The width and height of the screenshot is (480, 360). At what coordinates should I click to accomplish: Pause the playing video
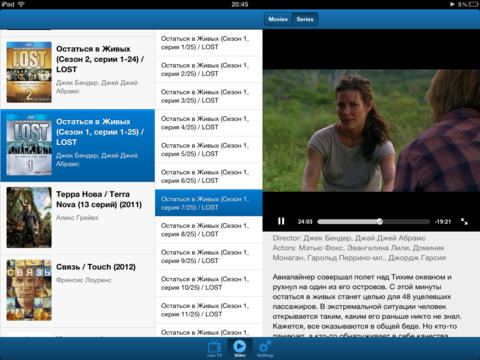[x=281, y=221]
